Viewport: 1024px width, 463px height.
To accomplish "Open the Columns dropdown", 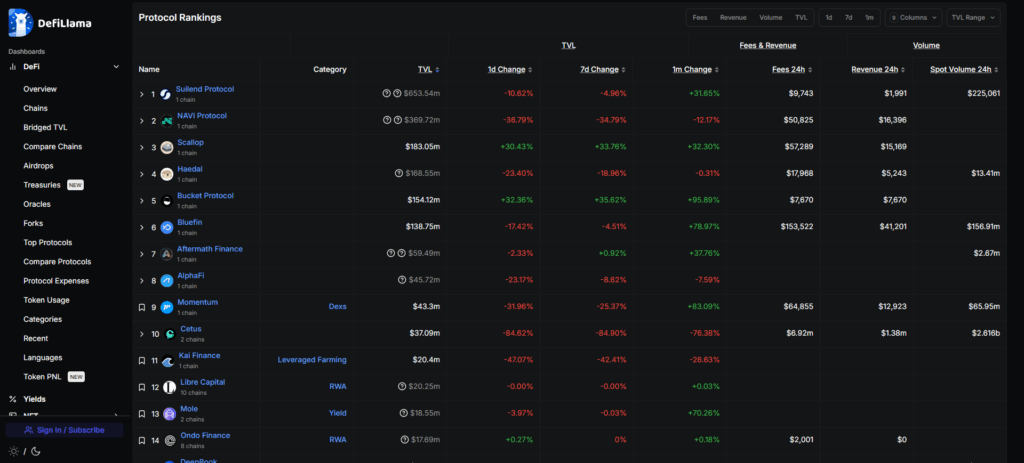I will pos(913,18).
